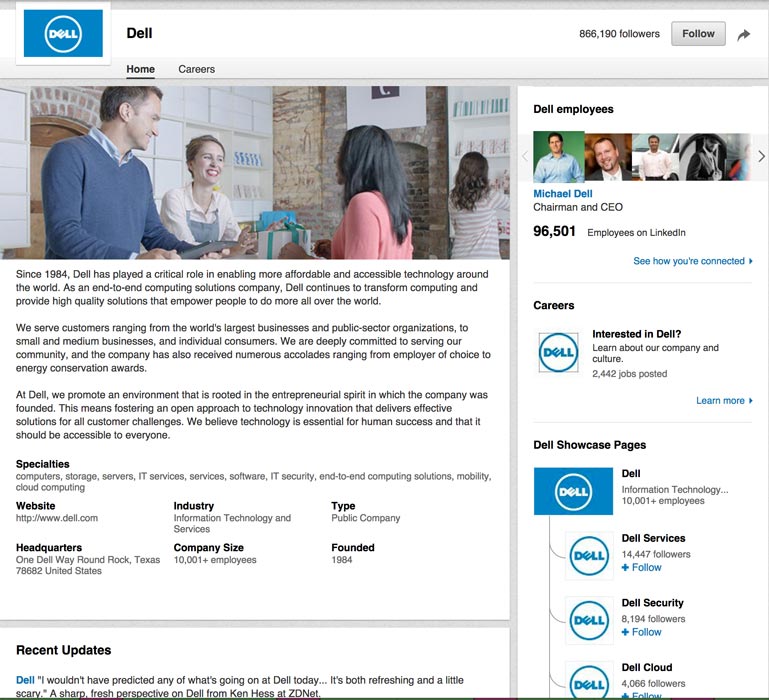
Task: Click the http://www.dell.com website text
Action: point(57,518)
